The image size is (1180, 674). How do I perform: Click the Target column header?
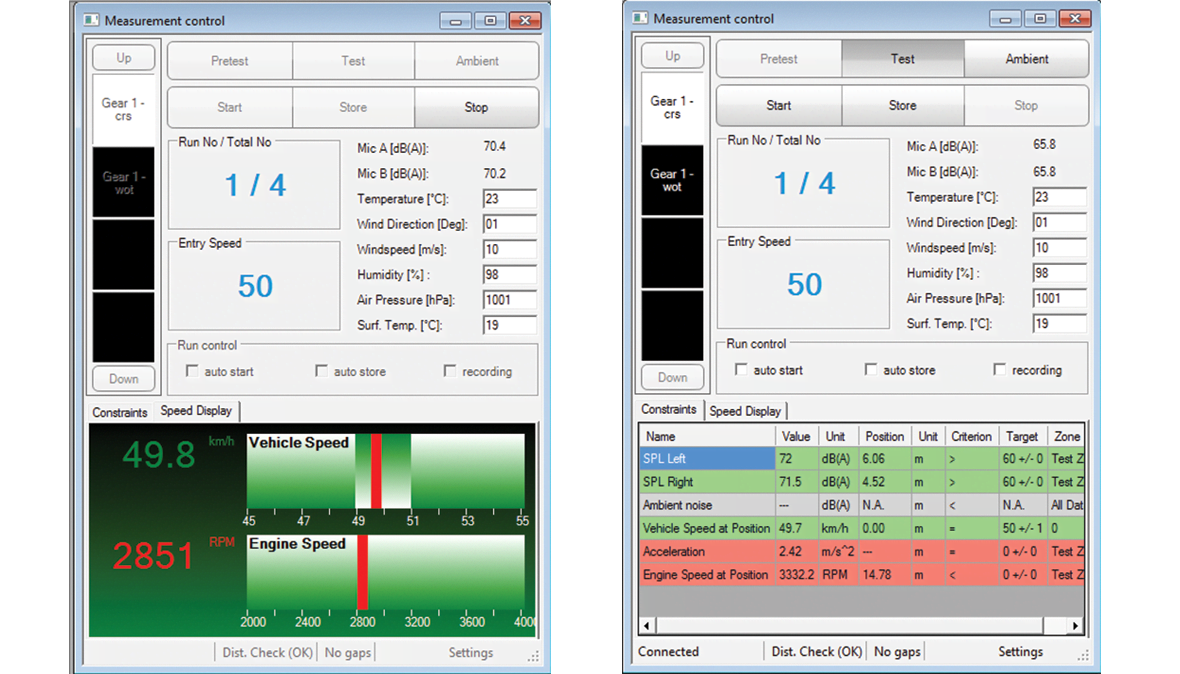point(1022,436)
